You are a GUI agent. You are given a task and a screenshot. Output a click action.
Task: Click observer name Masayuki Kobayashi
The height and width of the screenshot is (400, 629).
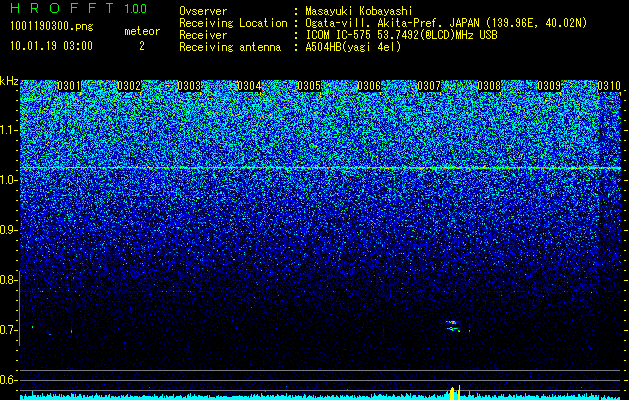(359, 11)
